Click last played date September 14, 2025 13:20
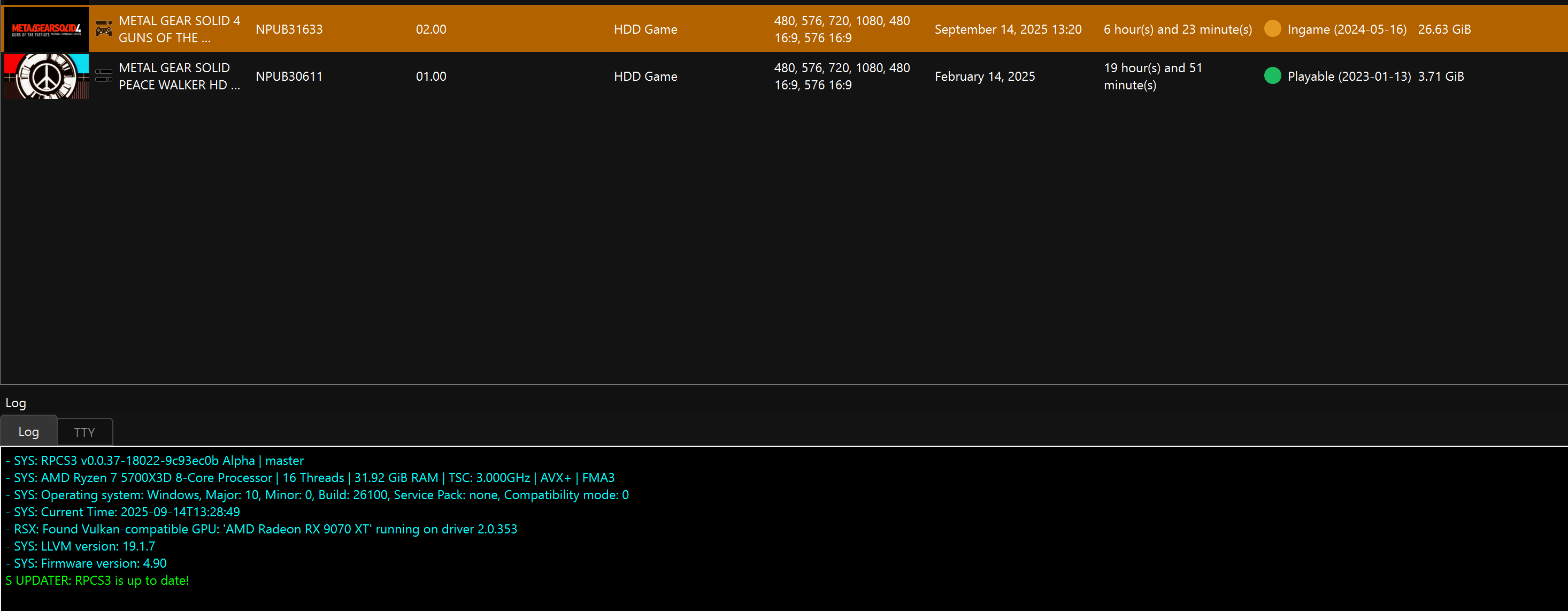 pyautogui.click(x=1008, y=29)
